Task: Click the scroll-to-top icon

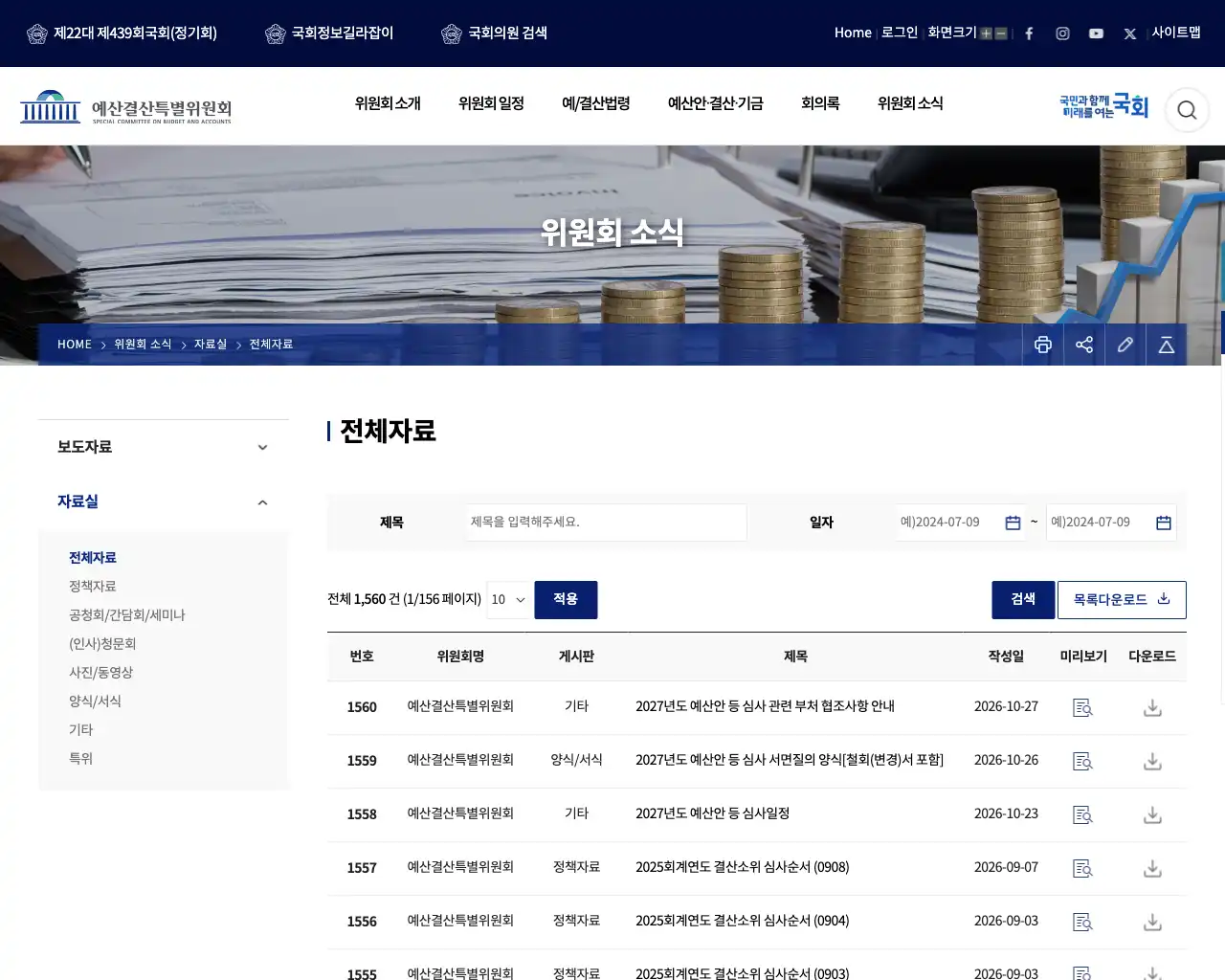Action: click(x=1167, y=345)
